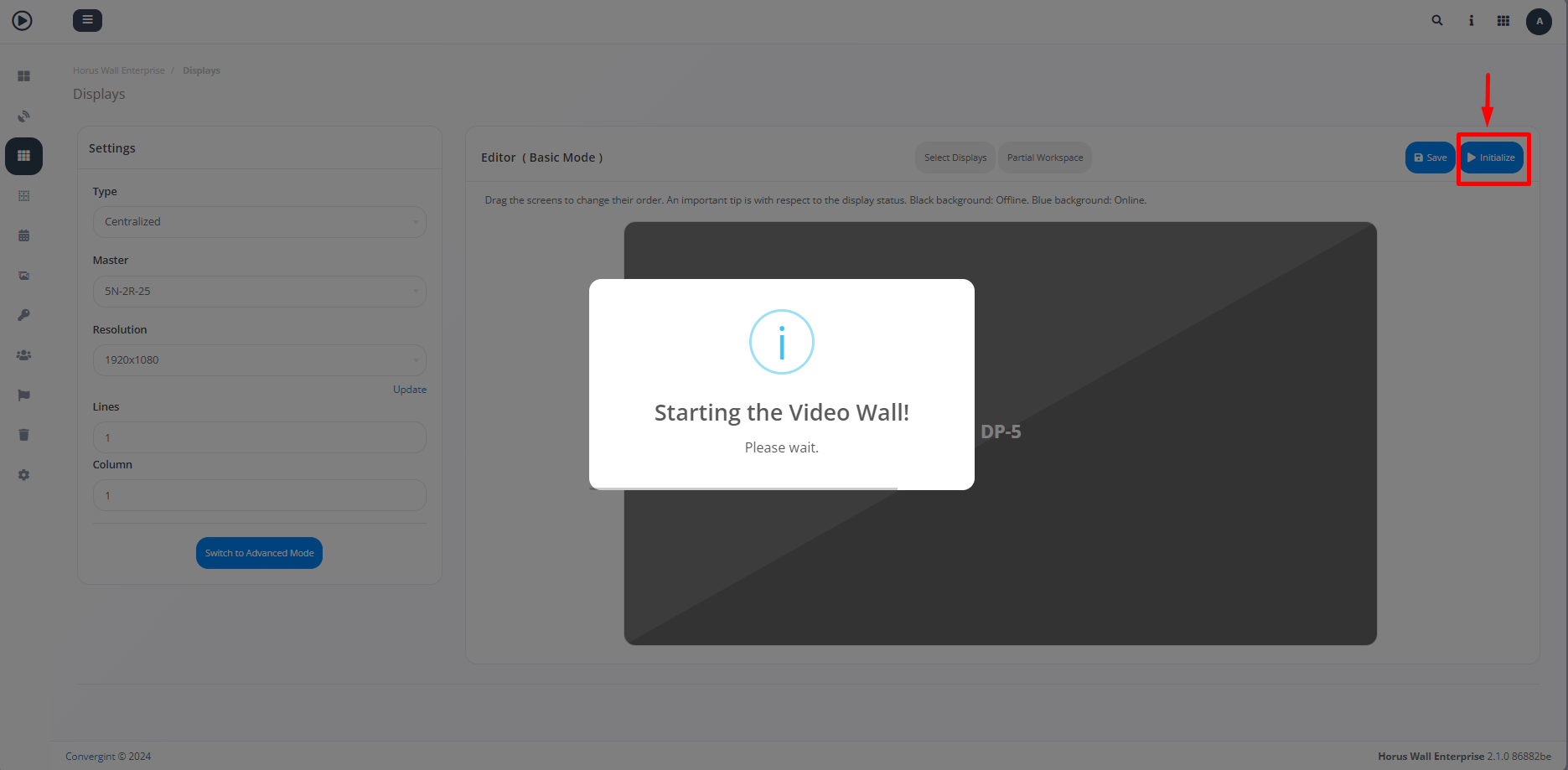Click the Initialize button
This screenshot has width=1568, height=770.
coord(1492,158)
